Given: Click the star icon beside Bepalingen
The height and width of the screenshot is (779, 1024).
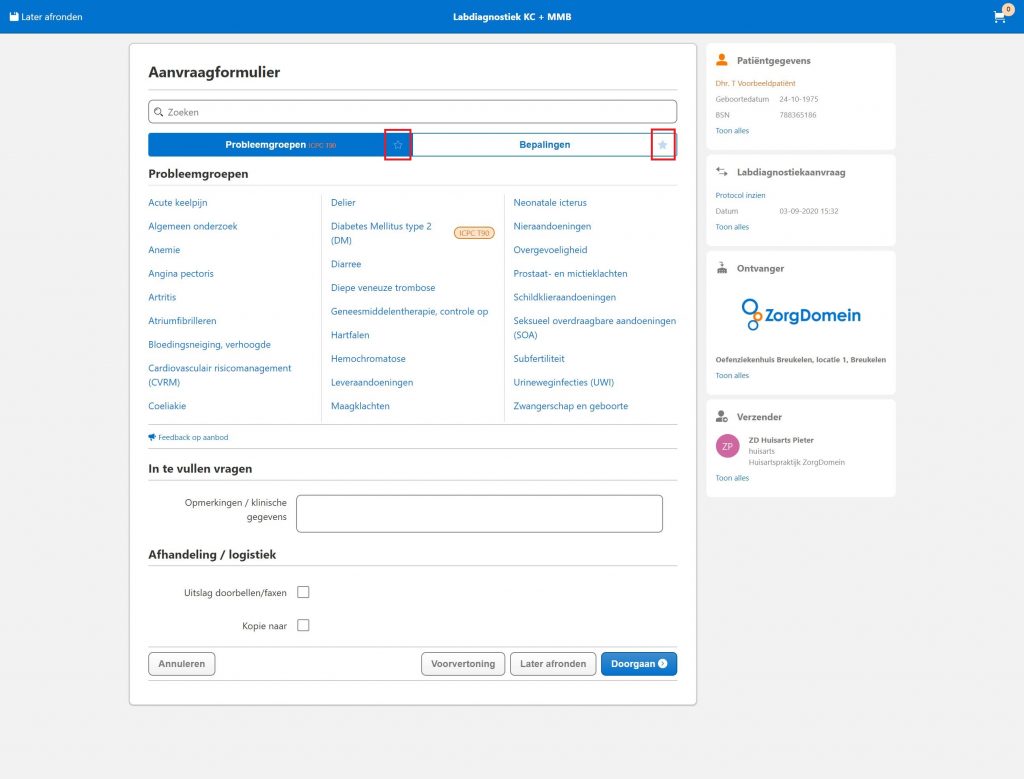Looking at the screenshot, I should coord(662,145).
